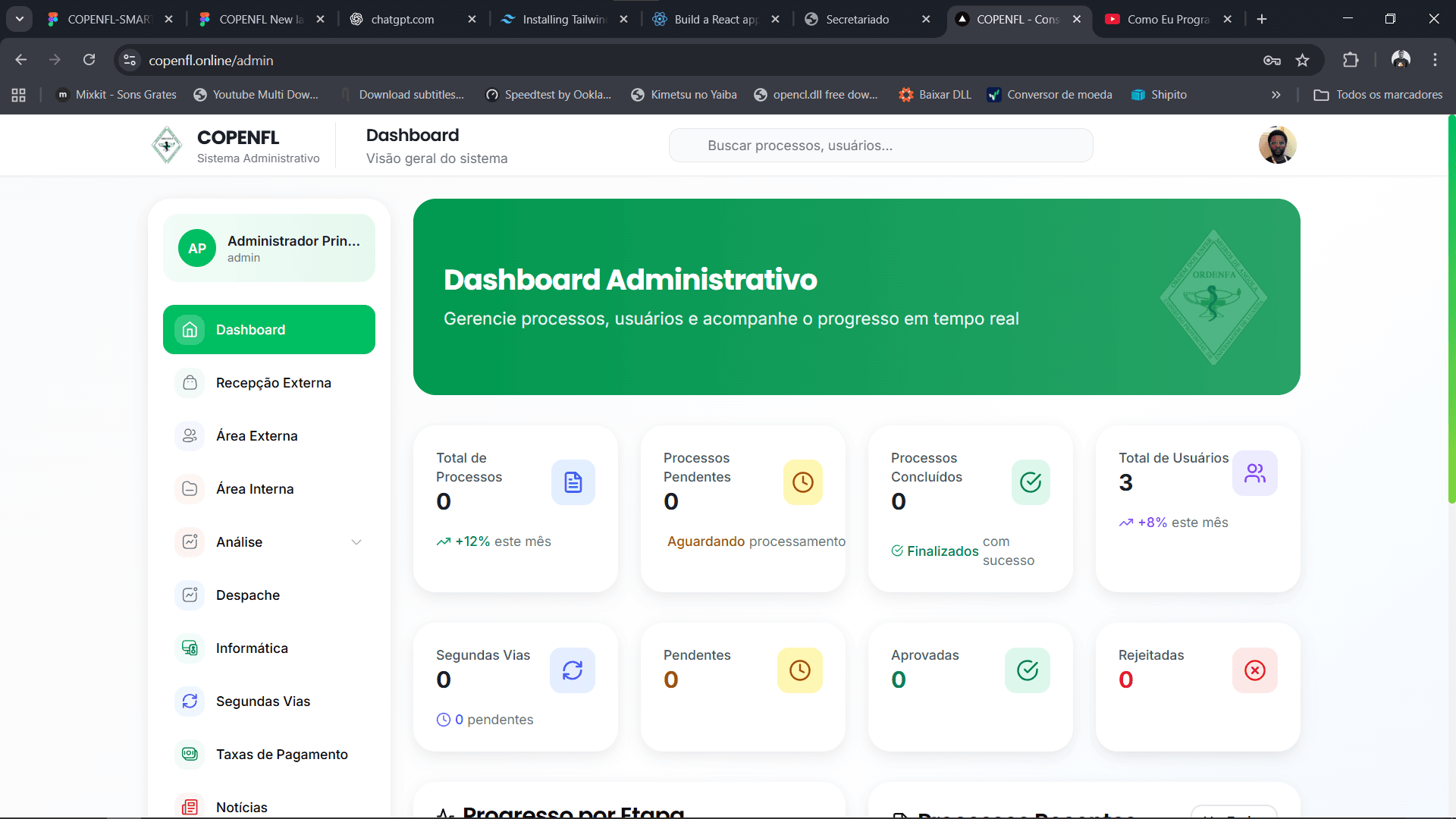
Task: Click the Área Externa users icon
Action: pos(190,436)
